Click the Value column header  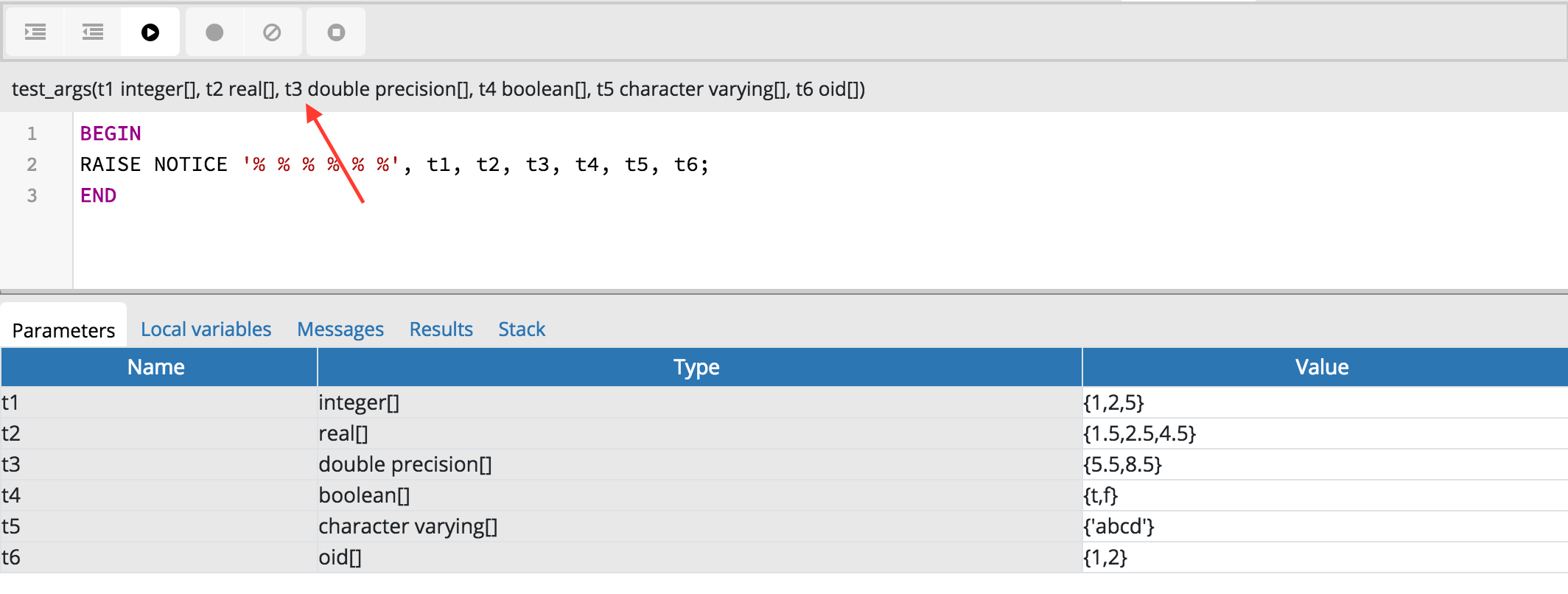(x=1322, y=367)
